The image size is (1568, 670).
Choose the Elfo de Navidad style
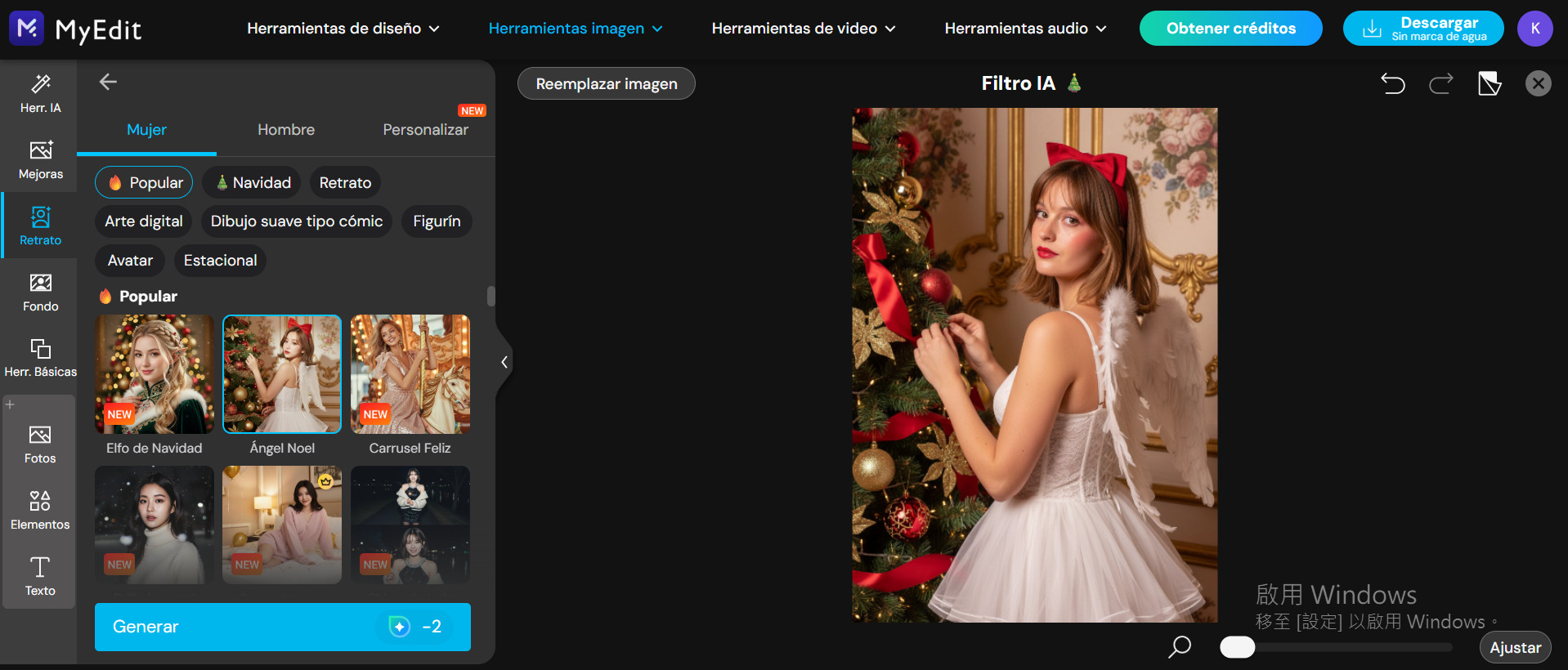pyautogui.click(x=154, y=374)
